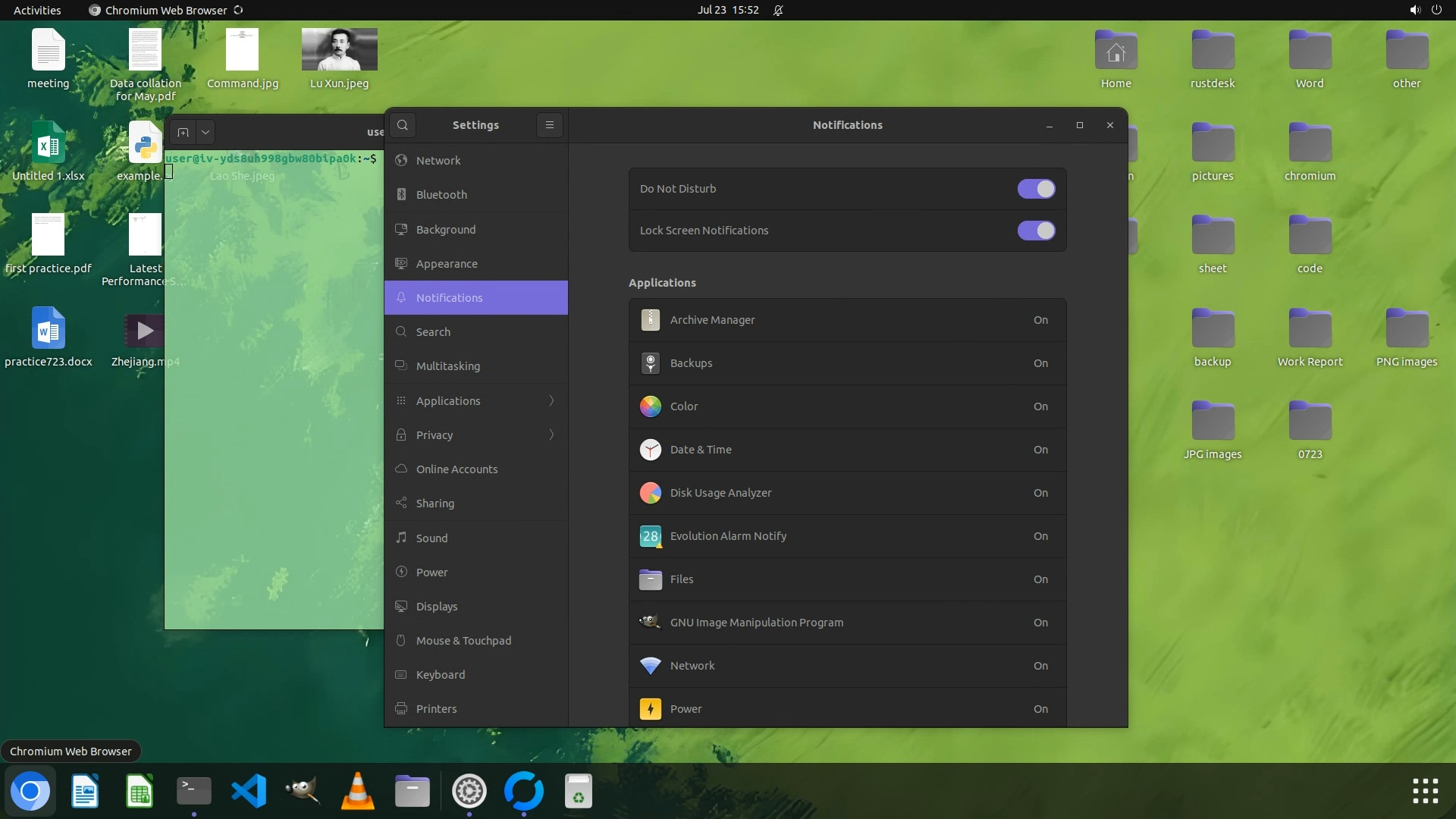Expand the Privacy submenu chevron
Image resolution: width=1456 pixels, height=819 pixels.
(551, 435)
